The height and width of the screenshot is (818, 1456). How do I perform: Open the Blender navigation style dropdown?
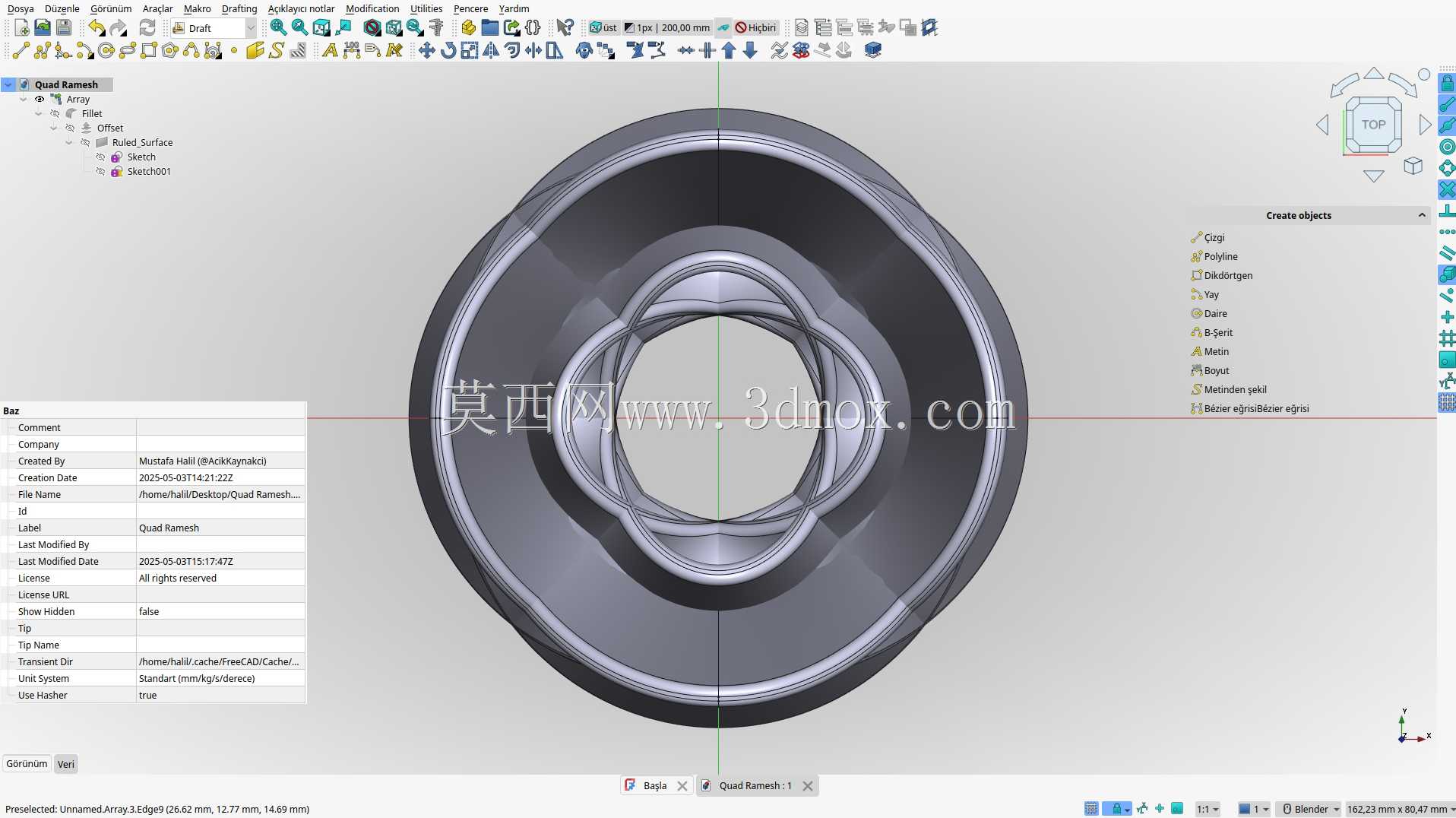click(x=1309, y=809)
